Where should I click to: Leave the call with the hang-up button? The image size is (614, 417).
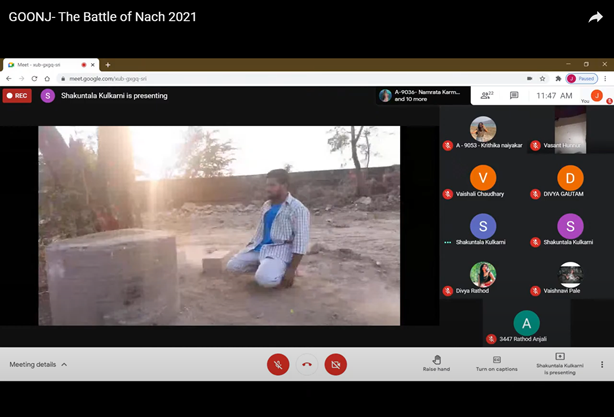[x=307, y=365]
